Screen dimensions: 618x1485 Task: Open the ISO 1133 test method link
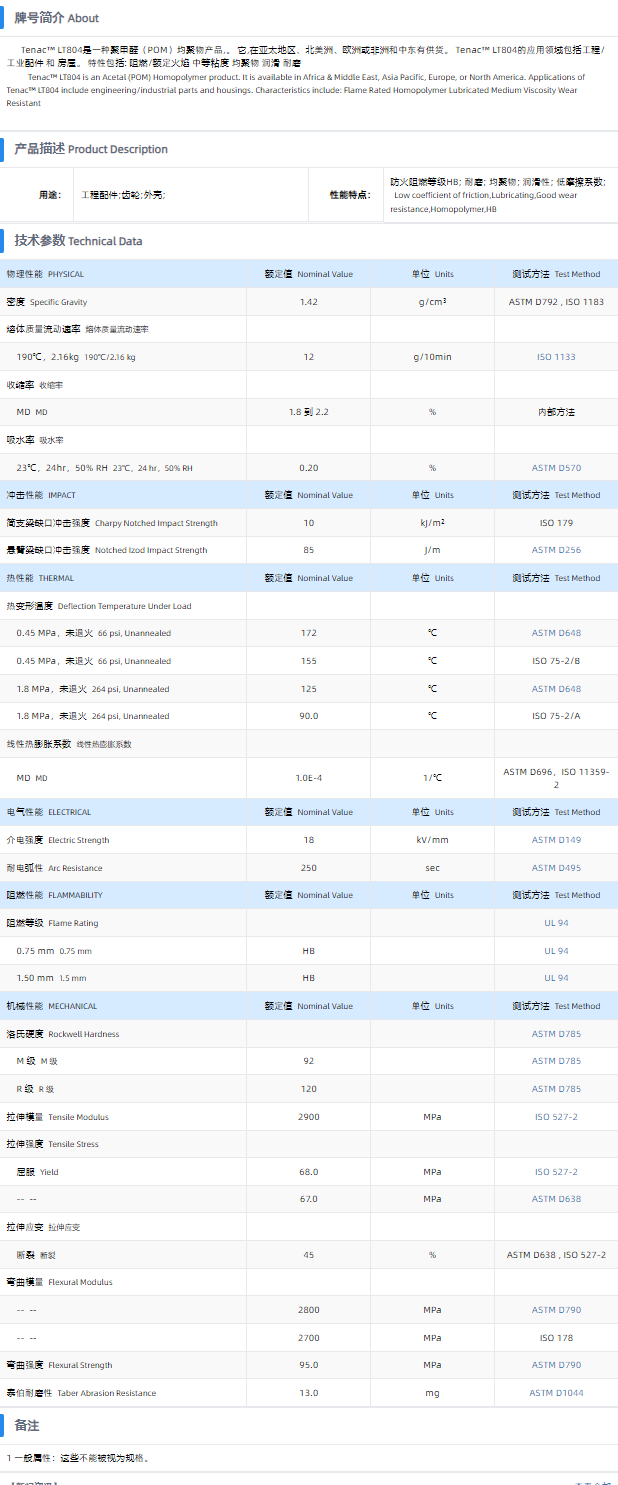556,357
